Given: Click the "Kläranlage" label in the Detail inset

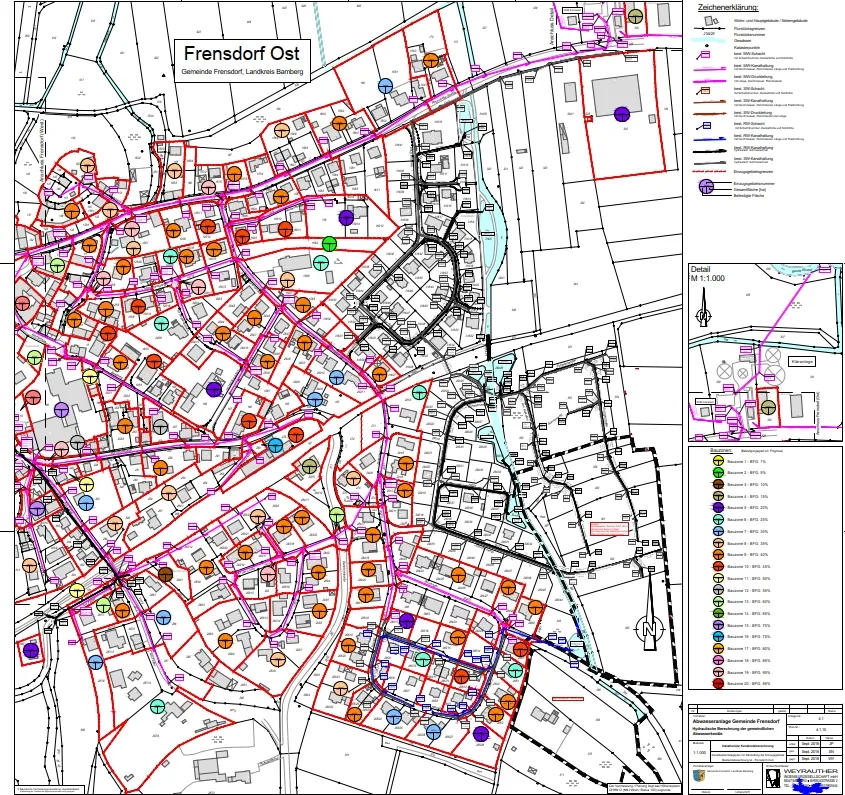Looking at the screenshot, I should (x=801, y=361).
